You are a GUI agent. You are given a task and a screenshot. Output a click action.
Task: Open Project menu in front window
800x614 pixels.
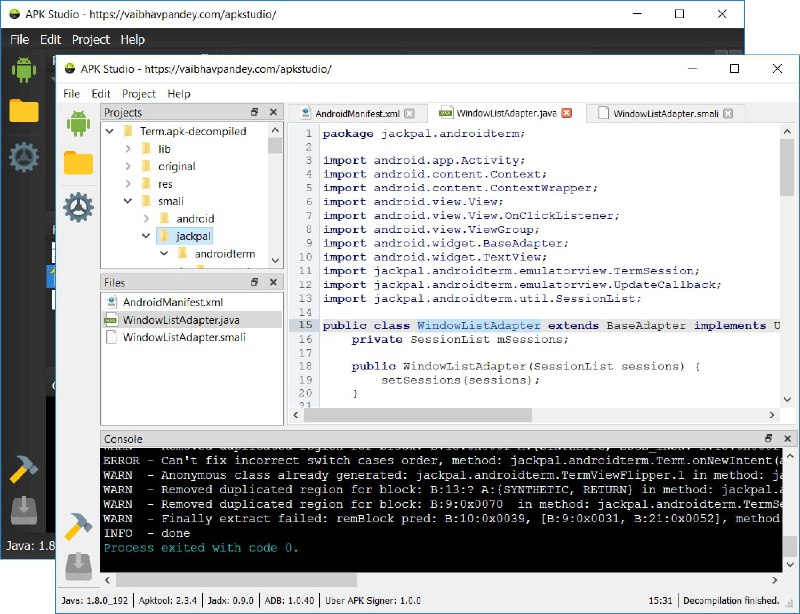(139, 93)
